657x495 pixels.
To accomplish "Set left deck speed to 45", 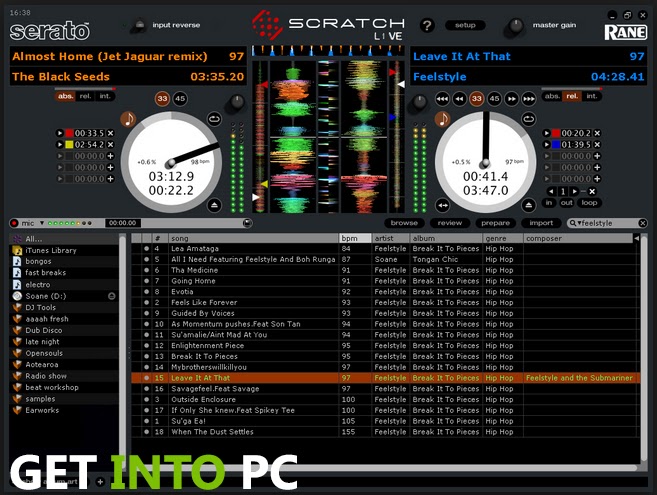I will (180, 99).
